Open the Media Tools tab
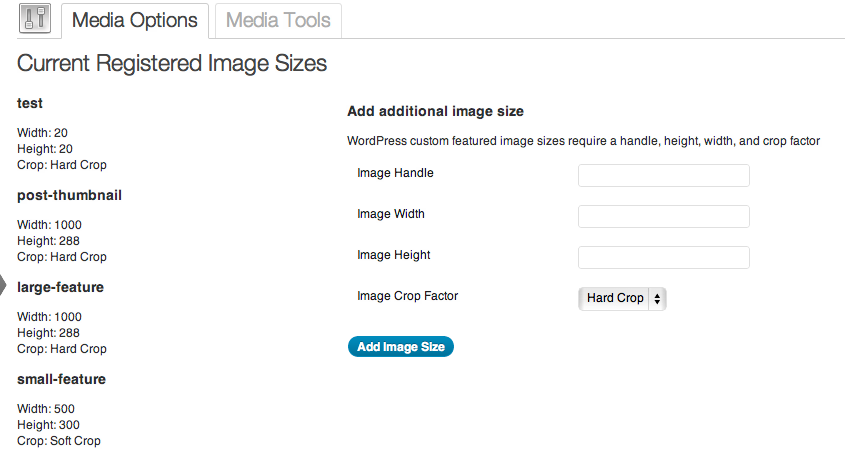Image resolution: width=845 pixels, height=472 pixels. pos(278,20)
